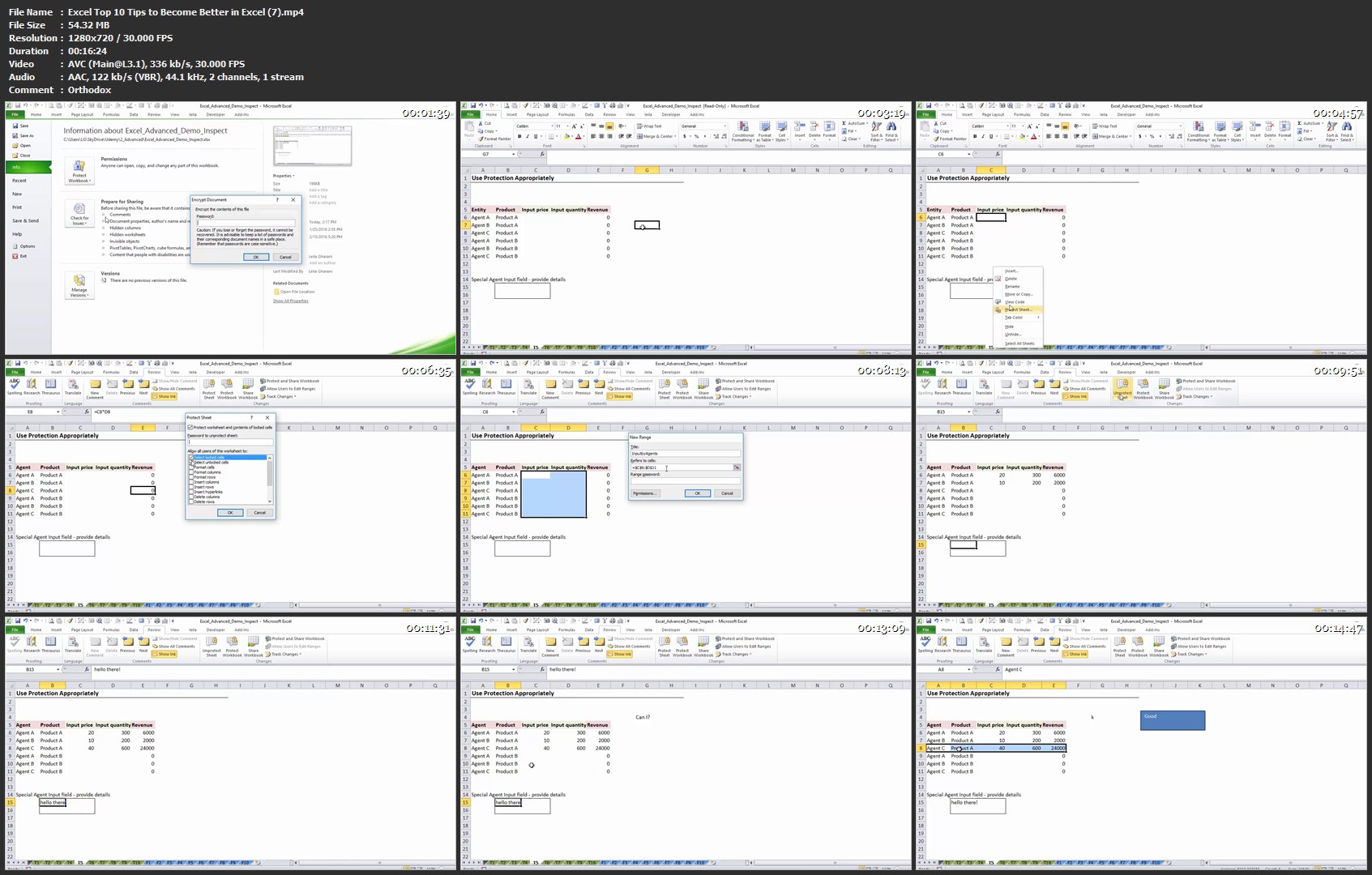Click New Comment in the 00:06:35 frame
The width and height of the screenshot is (1372, 875).
(x=95, y=389)
